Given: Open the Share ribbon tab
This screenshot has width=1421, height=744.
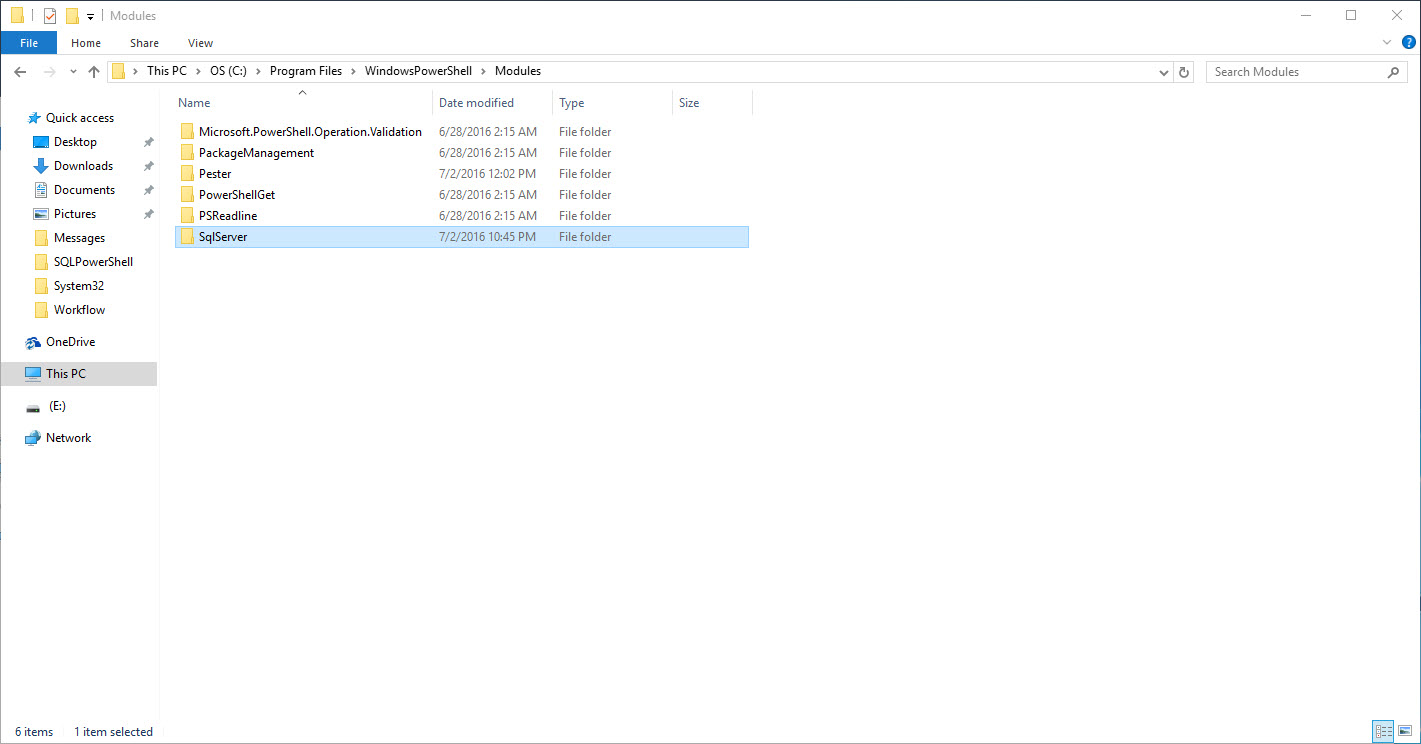Looking at the screenshot, I should pyautogui.click(x=144, y=43).
